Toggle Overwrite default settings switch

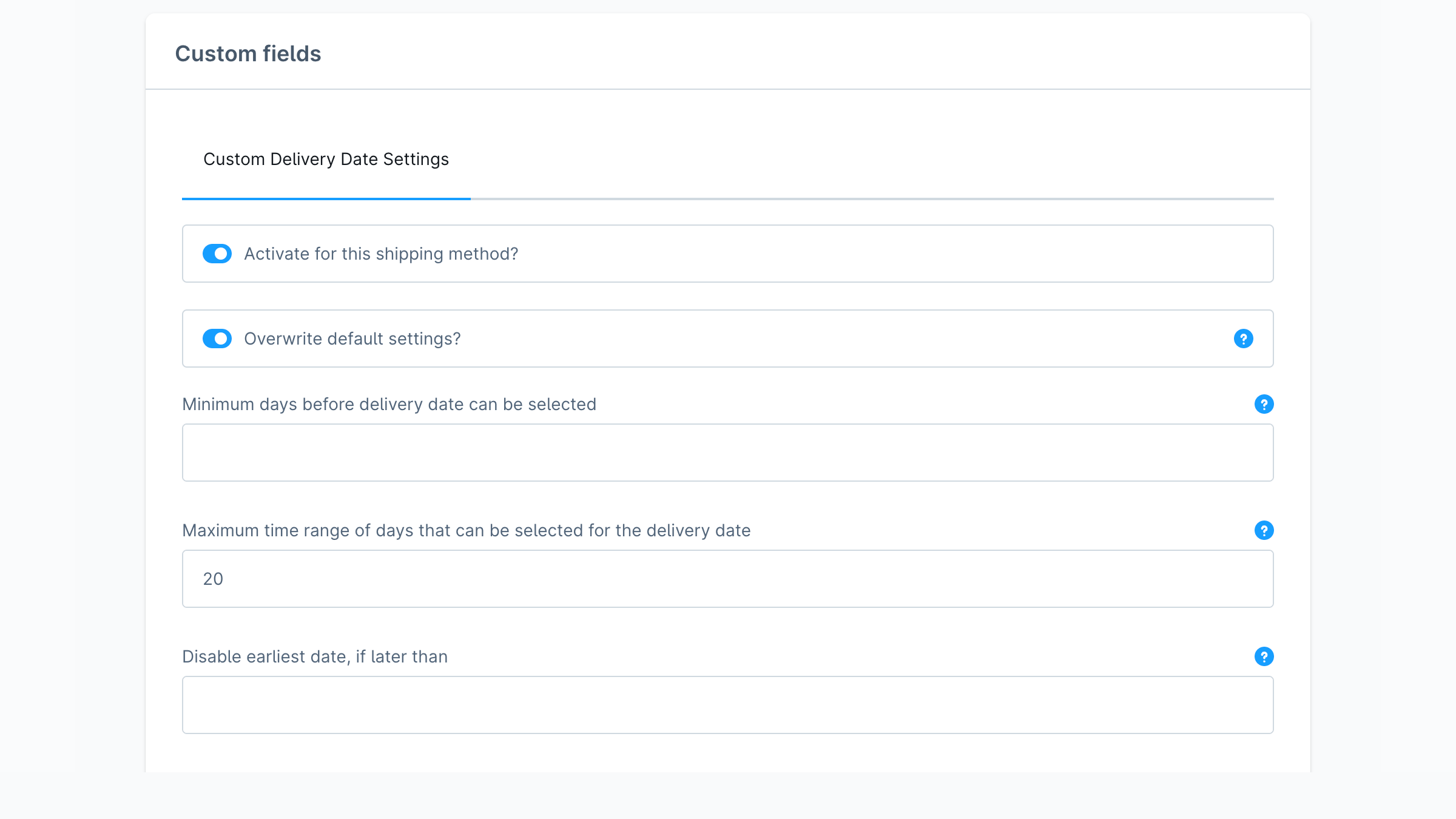coord(217,339)
